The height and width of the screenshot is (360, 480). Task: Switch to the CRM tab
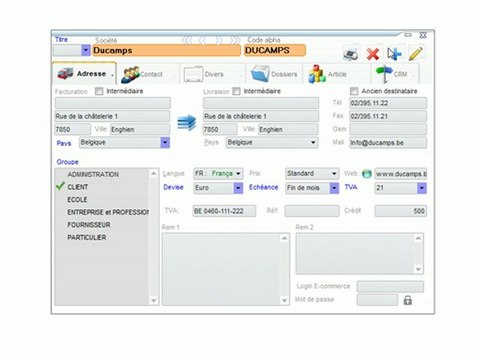pyautogui.click(x=395, y=74)
